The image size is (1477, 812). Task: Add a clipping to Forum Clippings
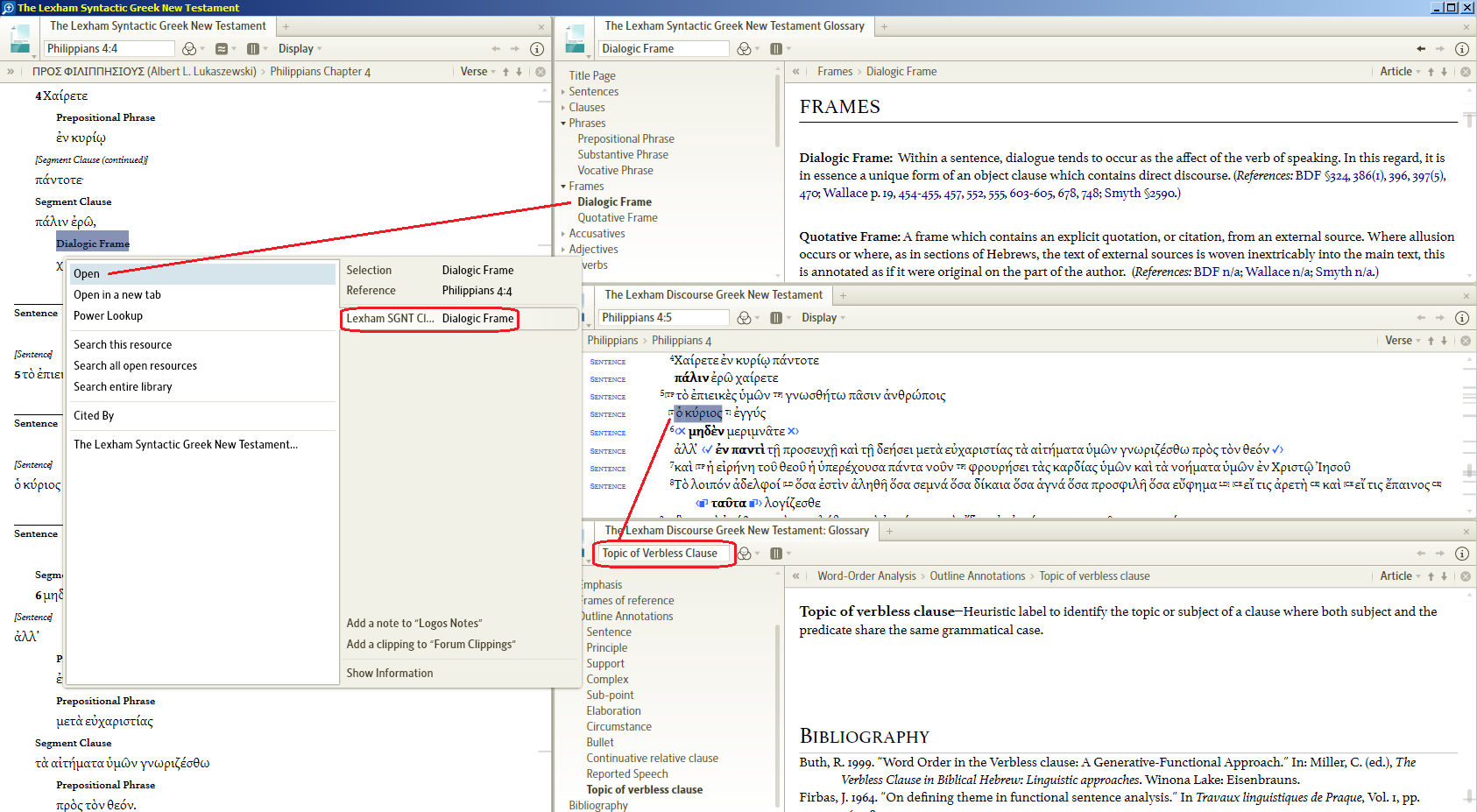pyautogui.click(x=431, y=645)
